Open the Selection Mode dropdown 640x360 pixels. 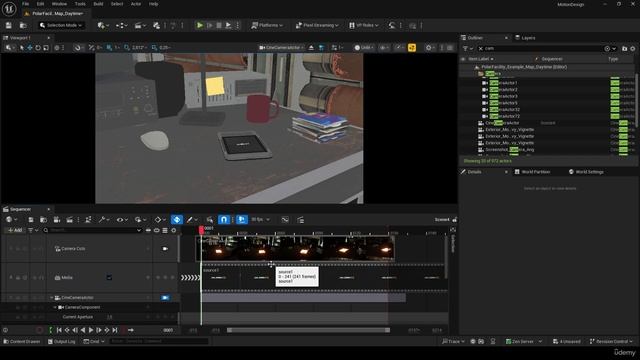point(61,25)
